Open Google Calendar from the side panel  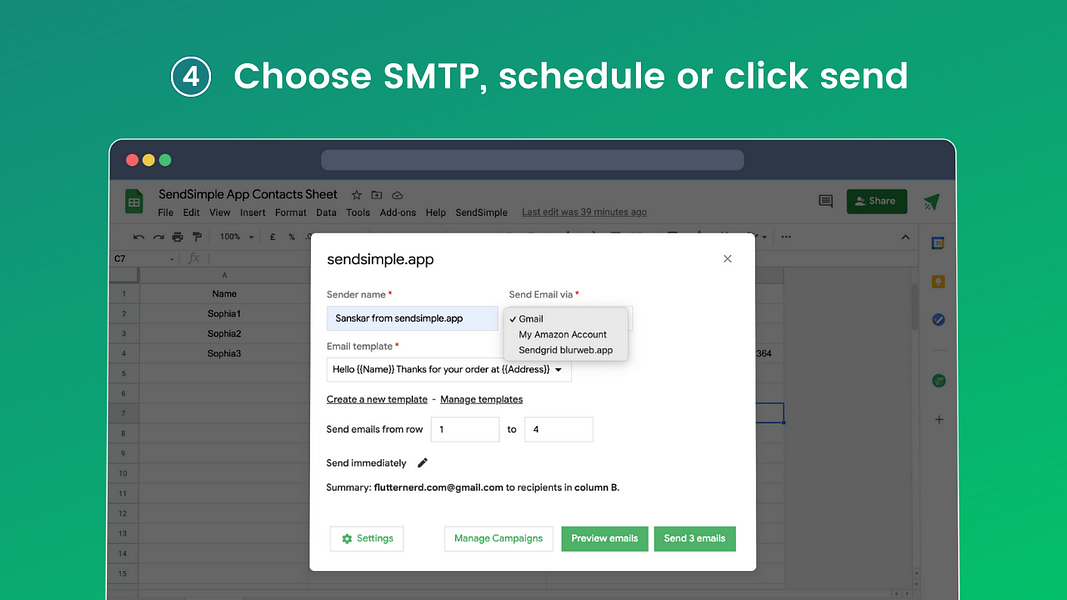(x=938, y=242)
